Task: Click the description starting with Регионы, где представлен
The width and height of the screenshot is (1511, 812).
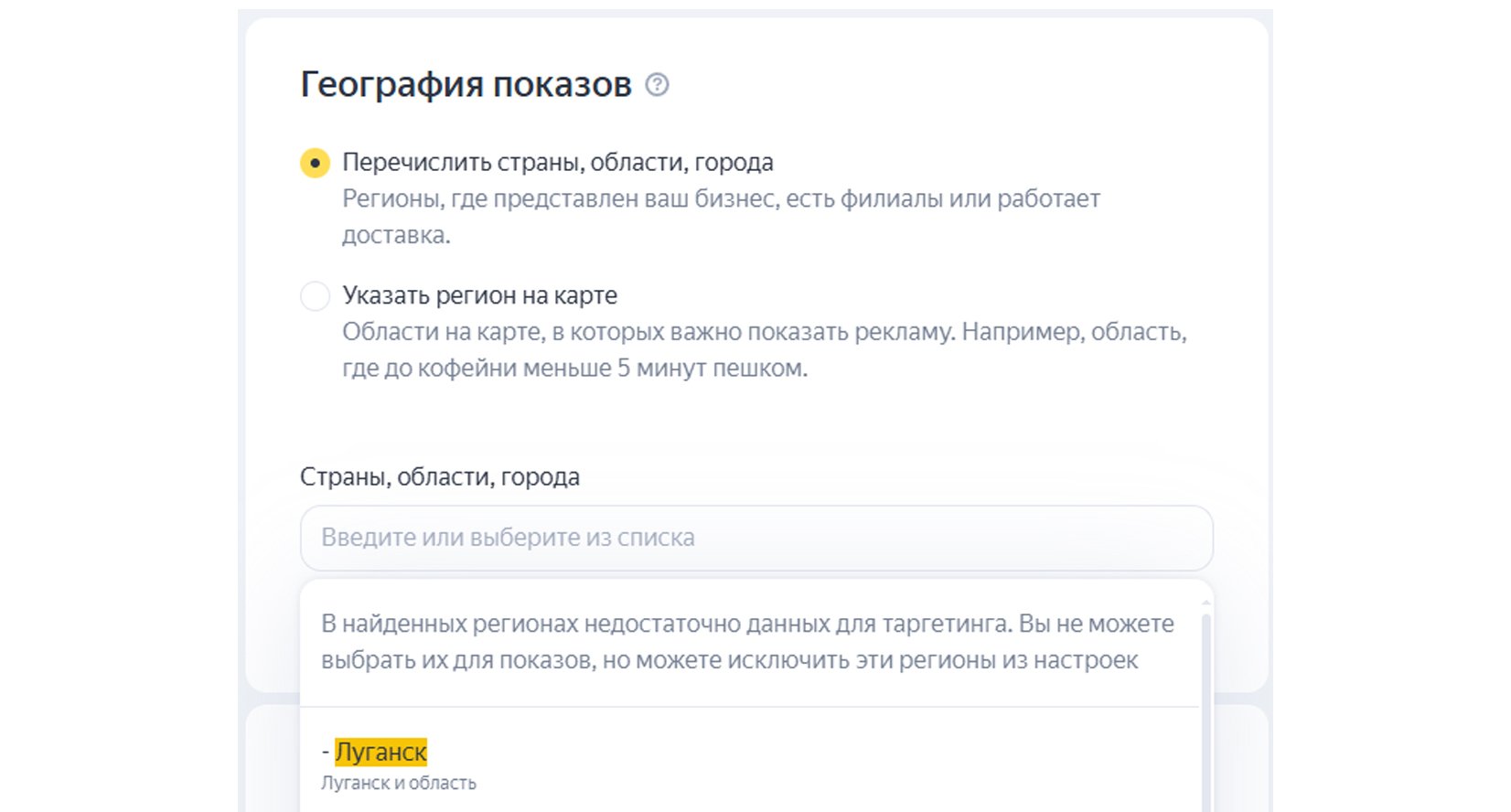Action: (721, 199)
